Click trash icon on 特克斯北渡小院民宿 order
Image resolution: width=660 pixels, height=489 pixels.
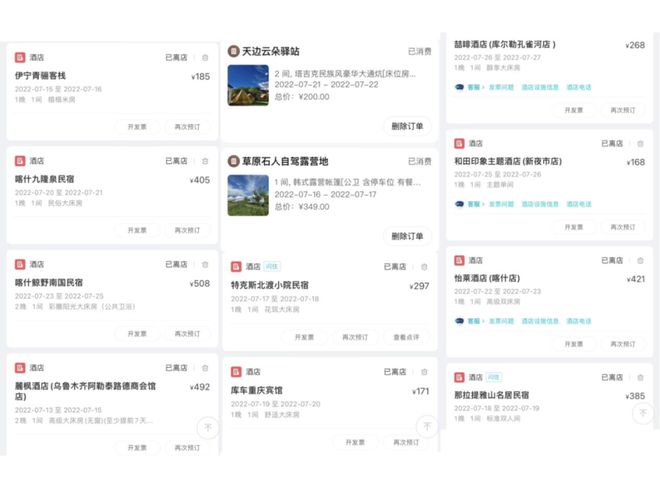[x=424, y=267]
